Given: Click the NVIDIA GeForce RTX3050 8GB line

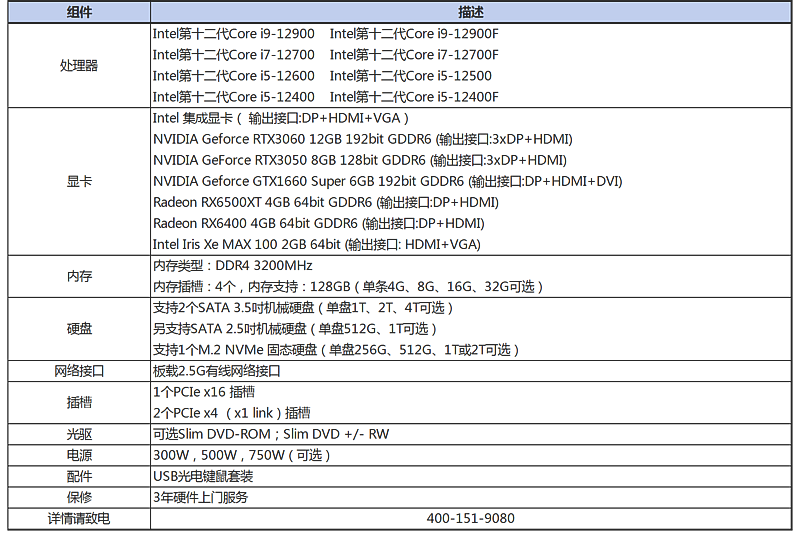Looking at the screenshot, I should (x=360, y=160).
